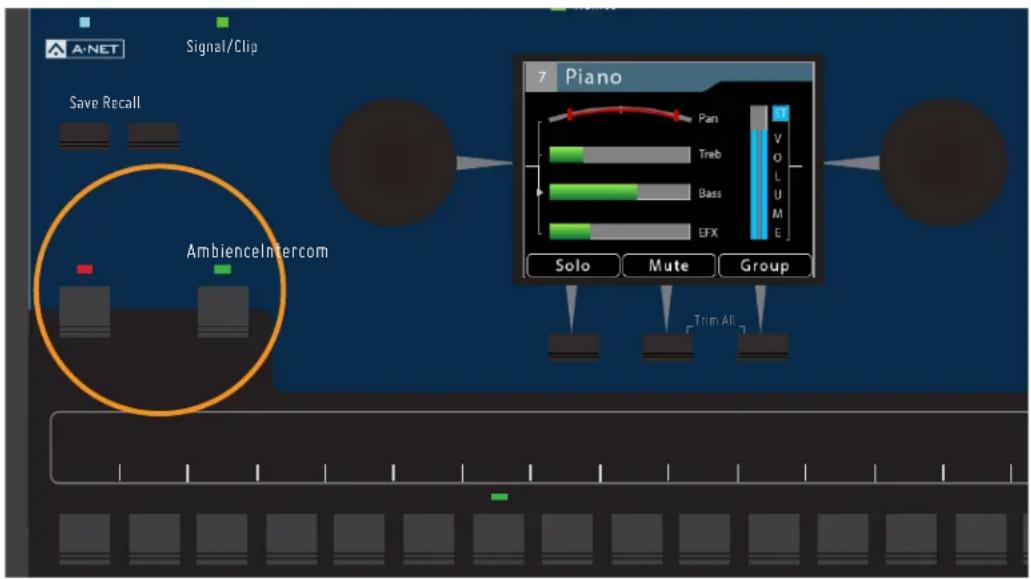Viewport: 1031px width, 579px height.
Task: Click the ST stereo indicator on display
Action: 780,114
